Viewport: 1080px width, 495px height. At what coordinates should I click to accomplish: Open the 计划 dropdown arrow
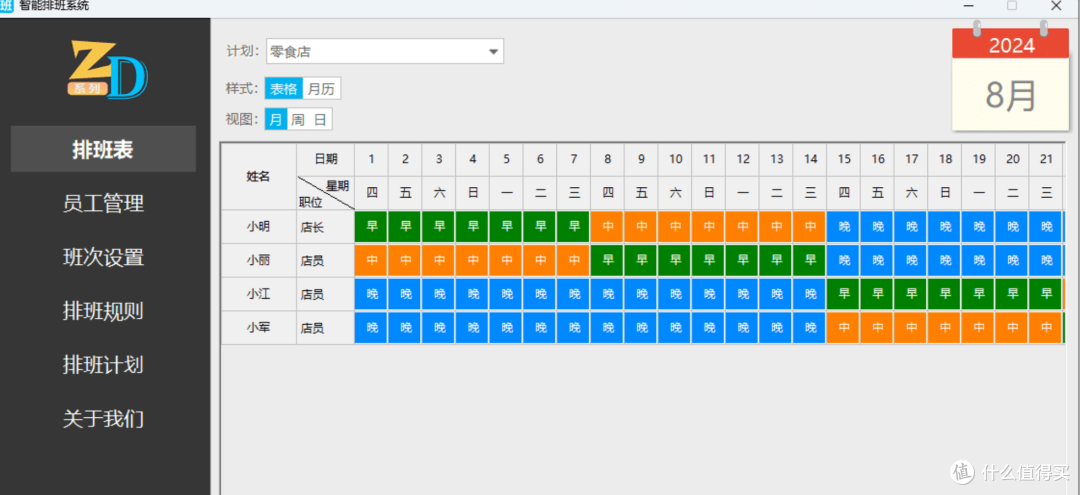tap(493, 52)
